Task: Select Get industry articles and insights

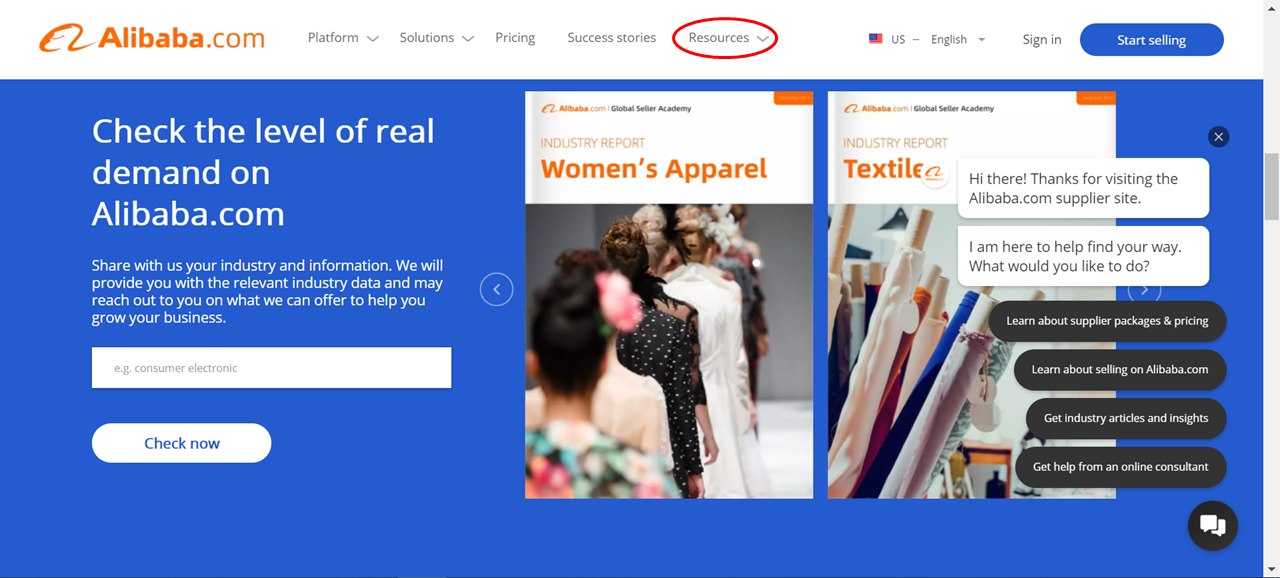Action: pyautogui.click(x=1126, y=418)
